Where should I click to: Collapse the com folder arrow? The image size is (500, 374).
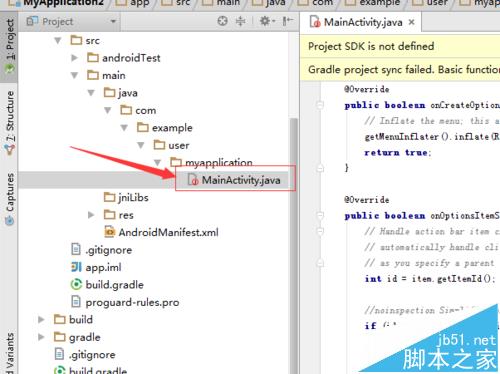click(108, 110)
